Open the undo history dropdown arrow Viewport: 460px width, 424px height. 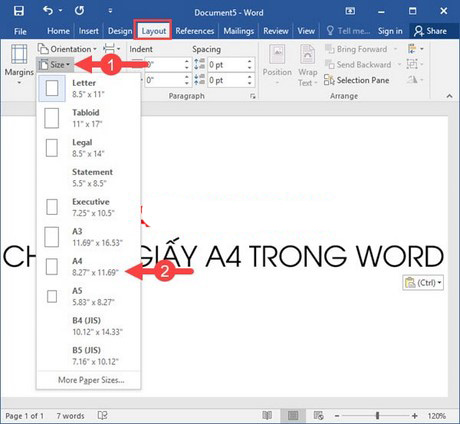[60, 11]
